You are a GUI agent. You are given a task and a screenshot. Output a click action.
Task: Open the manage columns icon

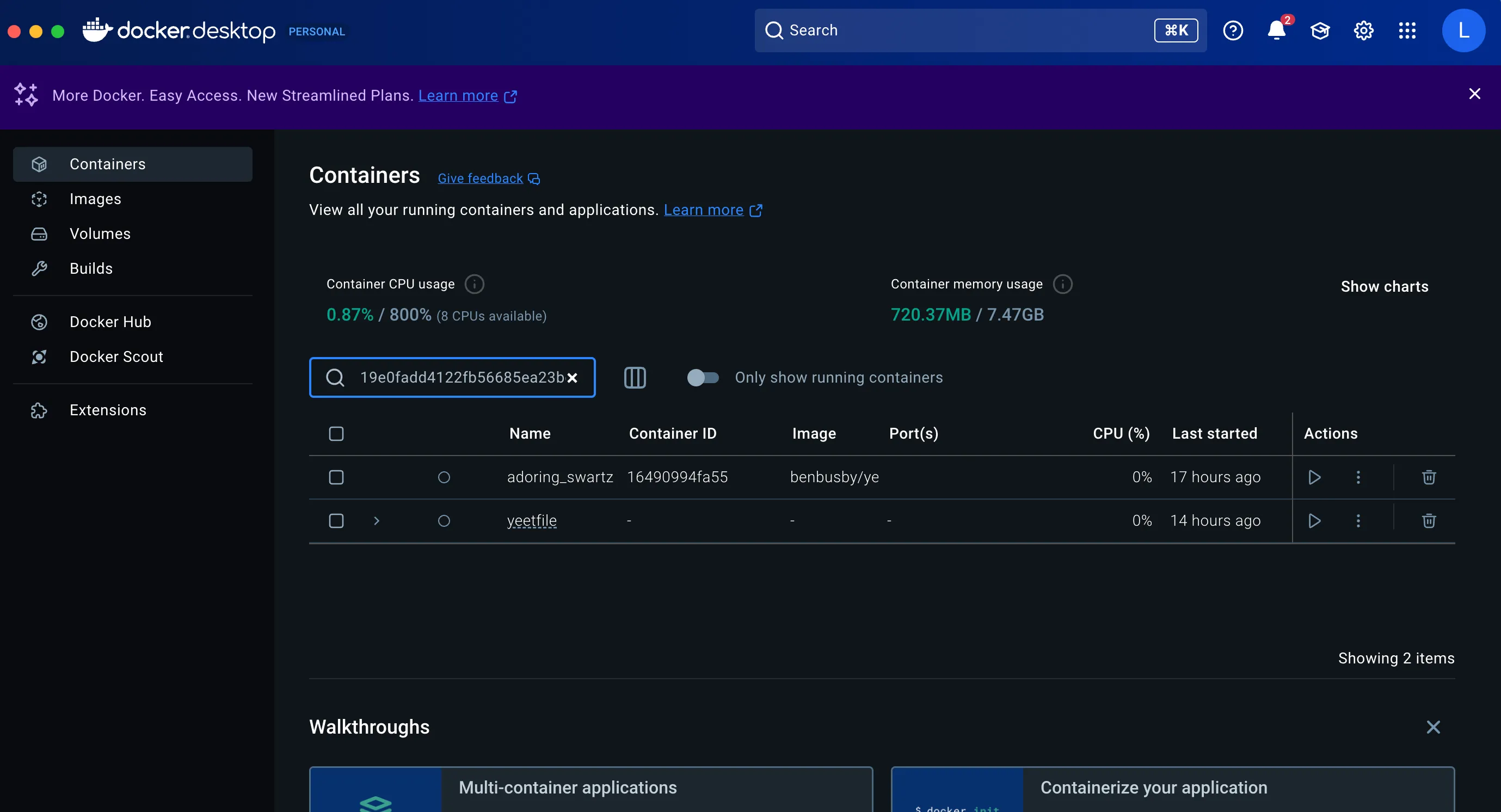tap(635, 378)
